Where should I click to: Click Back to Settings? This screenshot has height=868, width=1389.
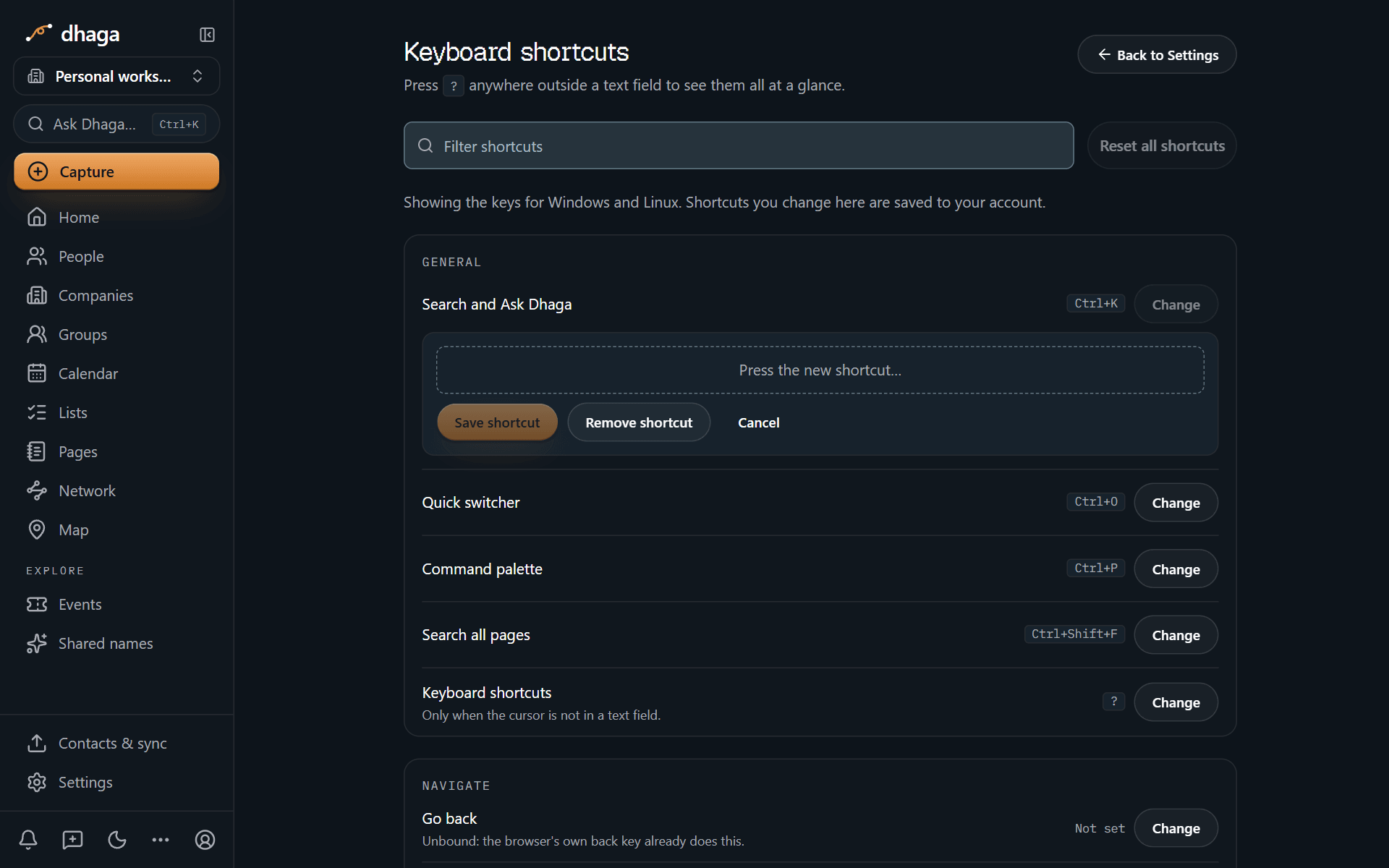click(1157, 54)
